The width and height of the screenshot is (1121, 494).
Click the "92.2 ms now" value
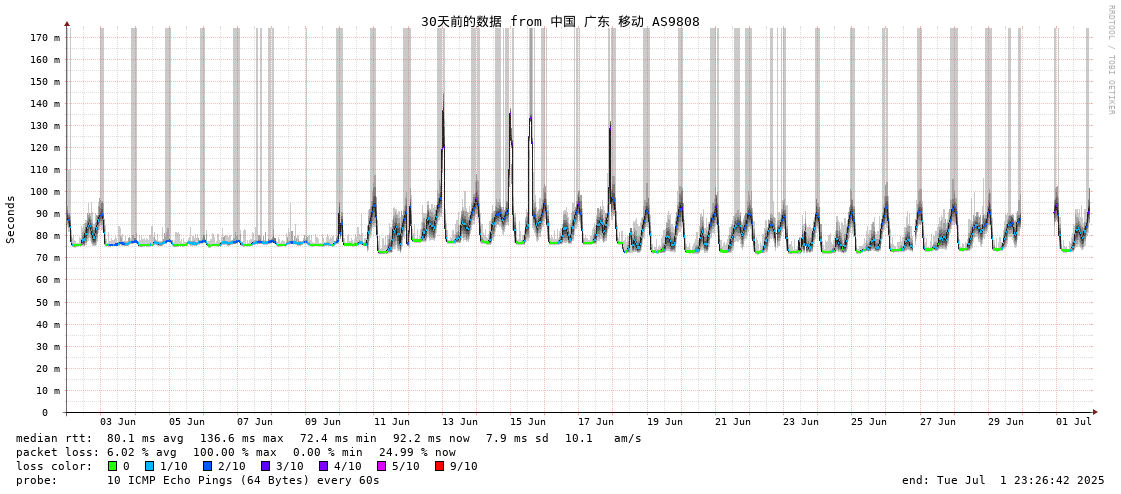pos(432,438)
